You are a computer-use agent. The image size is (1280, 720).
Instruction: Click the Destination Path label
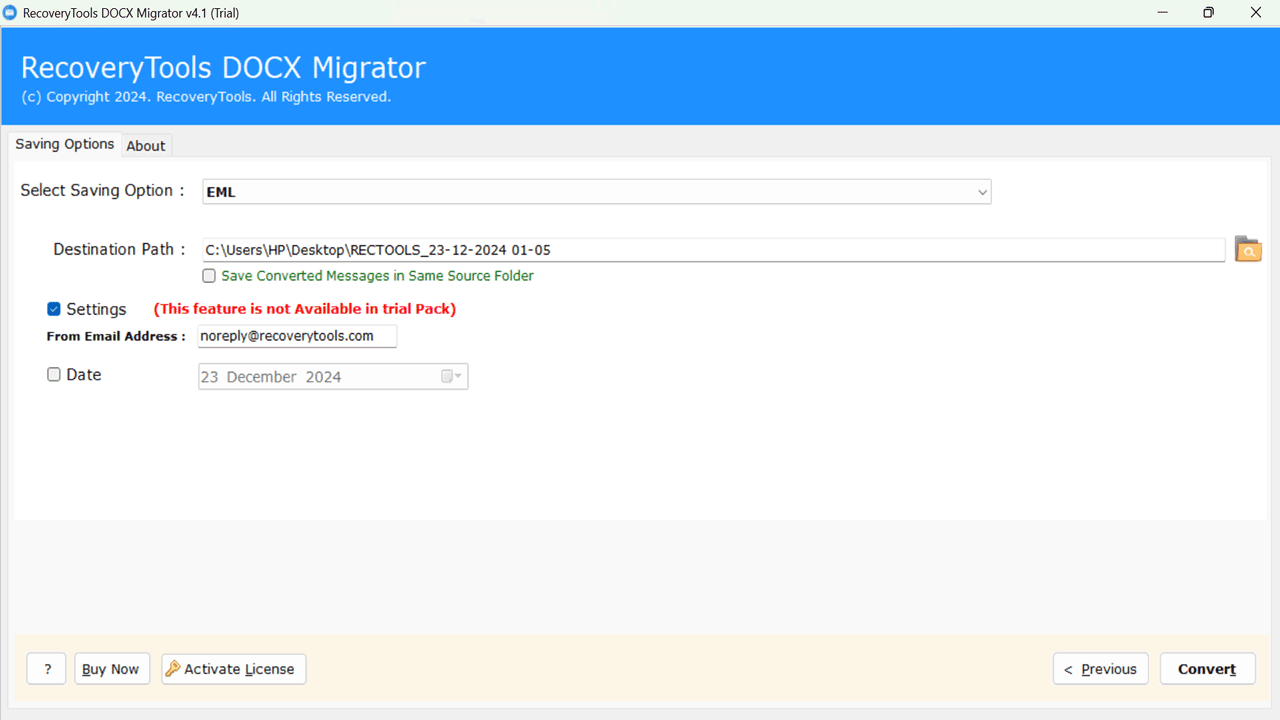click(x=120, y=250)
